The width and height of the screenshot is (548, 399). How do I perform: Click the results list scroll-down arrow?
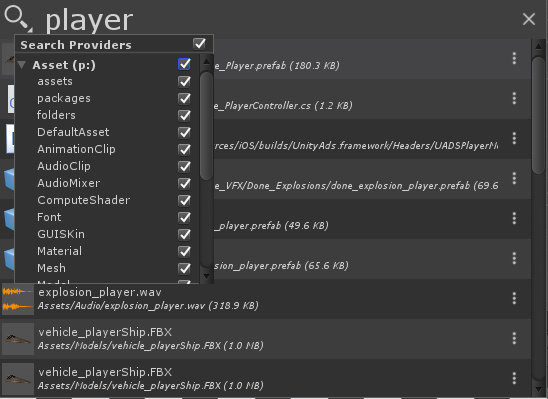[x=539, y=390]
